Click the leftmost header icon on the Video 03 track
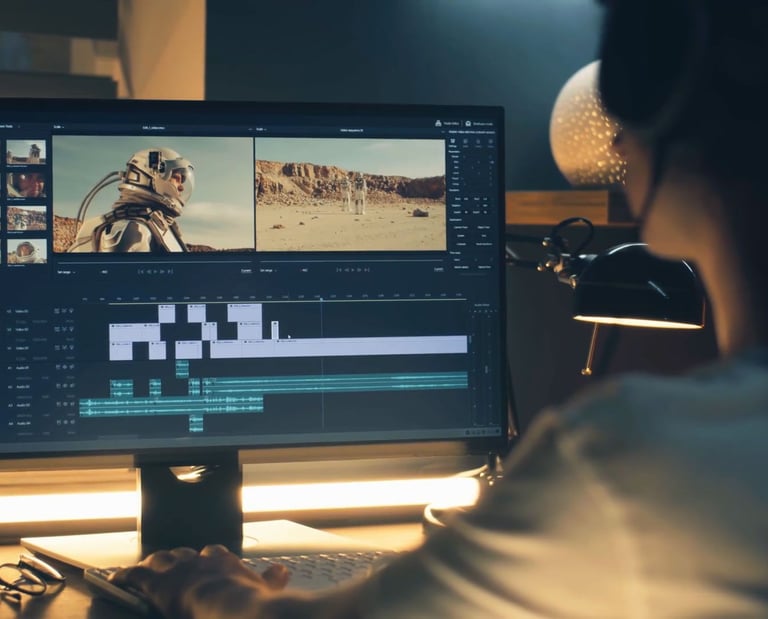The width and height of the screenshot is (768, 619). [57, 311]
